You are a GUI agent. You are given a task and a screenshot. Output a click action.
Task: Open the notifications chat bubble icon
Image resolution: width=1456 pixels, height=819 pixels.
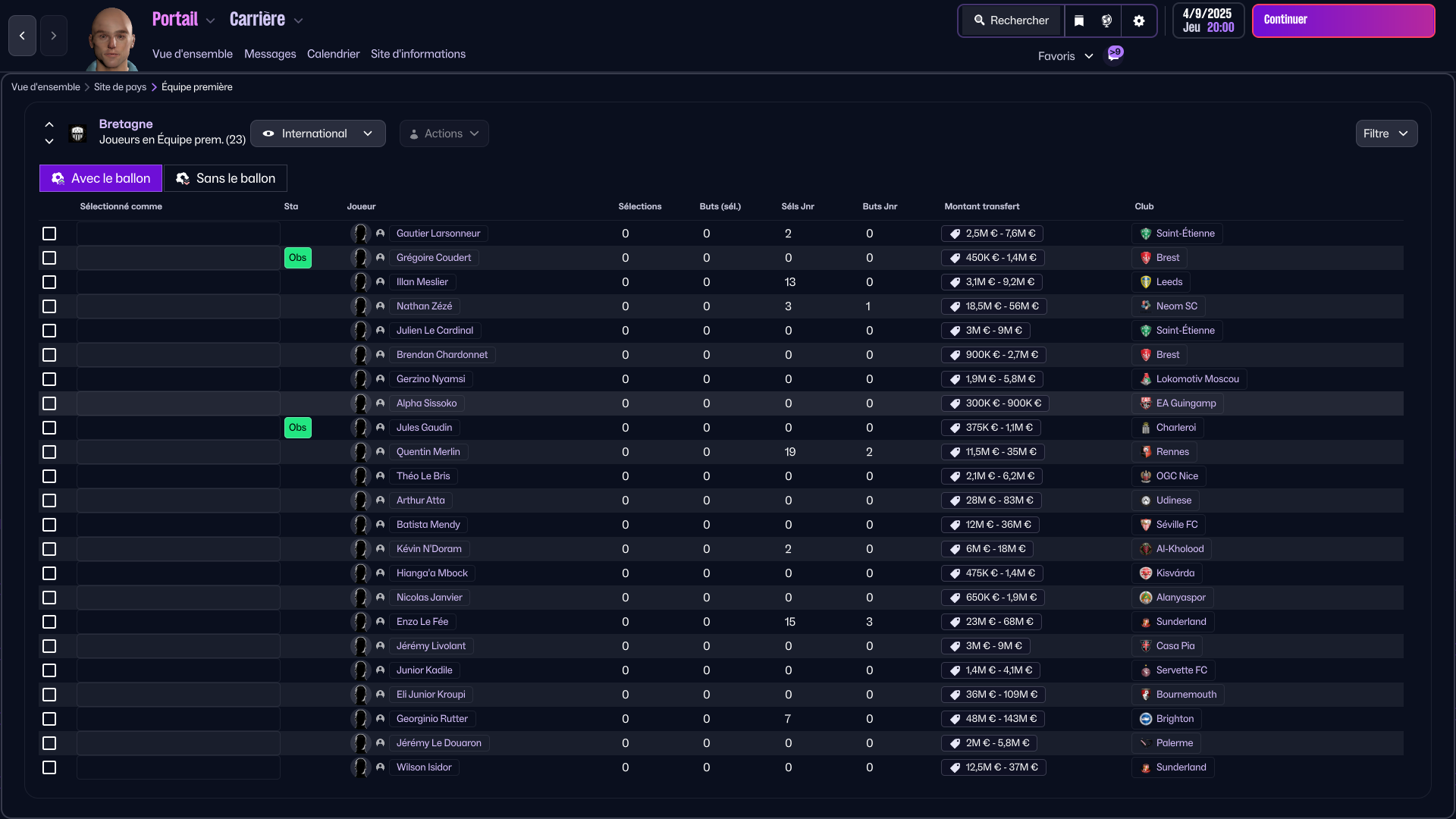[1115, 54]
